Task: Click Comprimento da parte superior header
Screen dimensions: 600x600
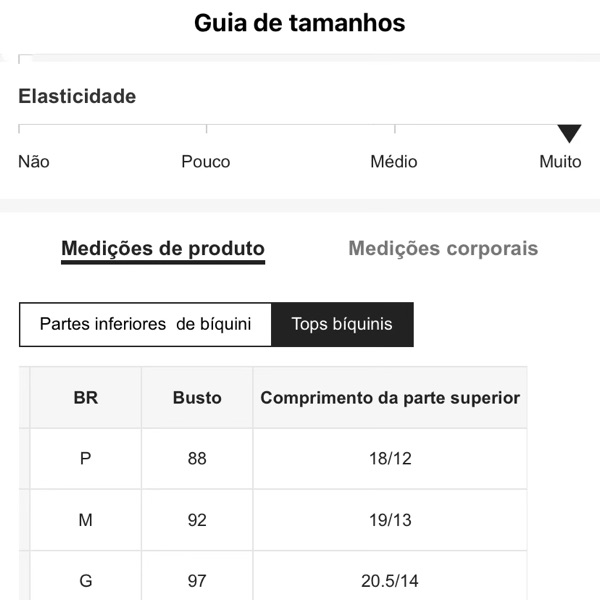Action: [x=390, y=398]
